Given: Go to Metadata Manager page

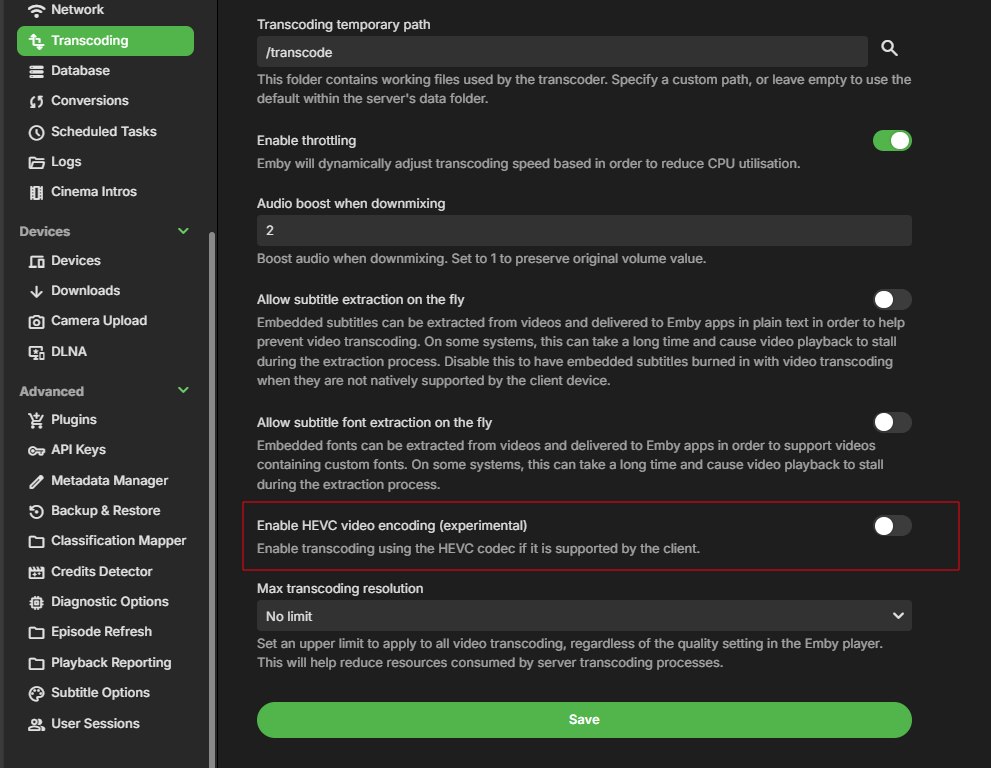Looking at the screenshot, I should coord(109,481).
